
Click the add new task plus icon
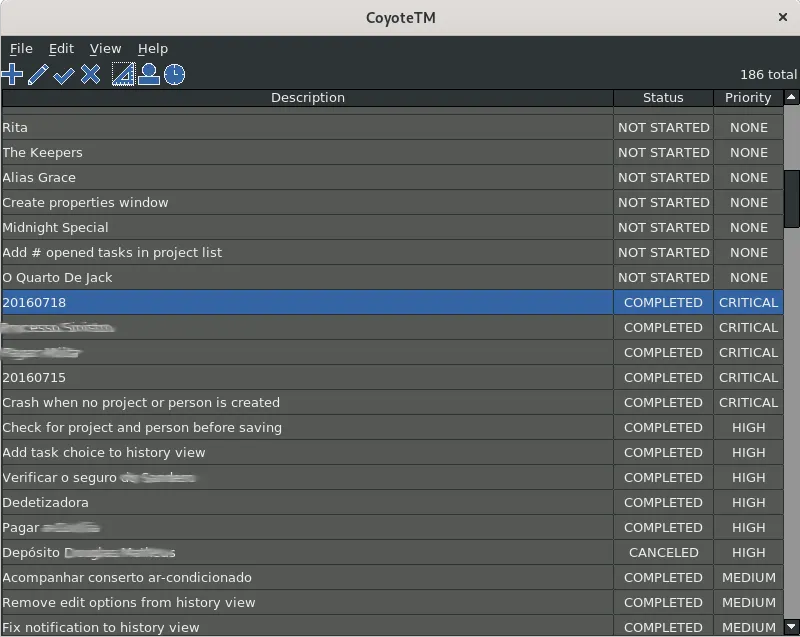click(12, 74)
